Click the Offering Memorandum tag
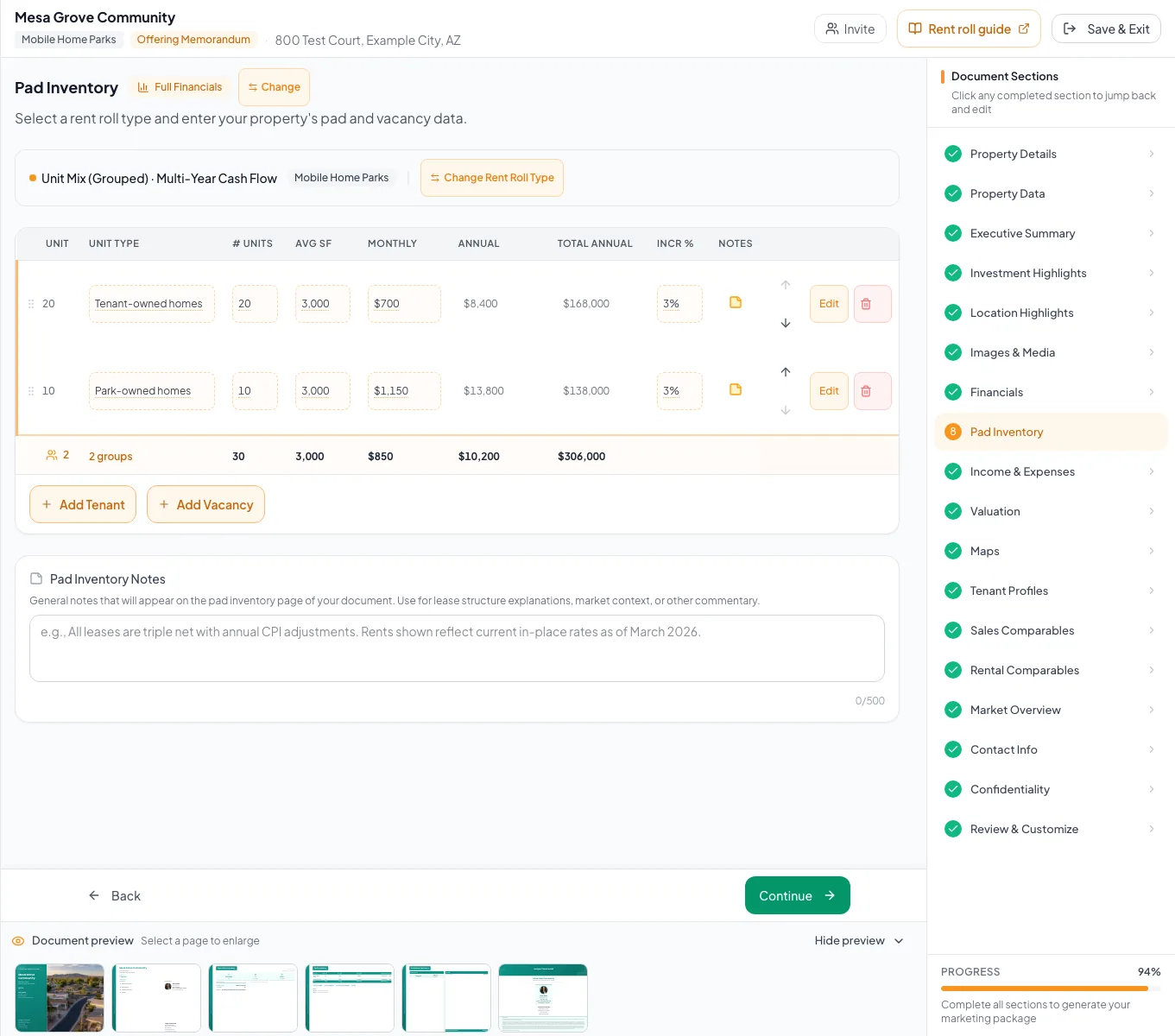This screenshot has width=1175, height=1036. click(193, 40)
